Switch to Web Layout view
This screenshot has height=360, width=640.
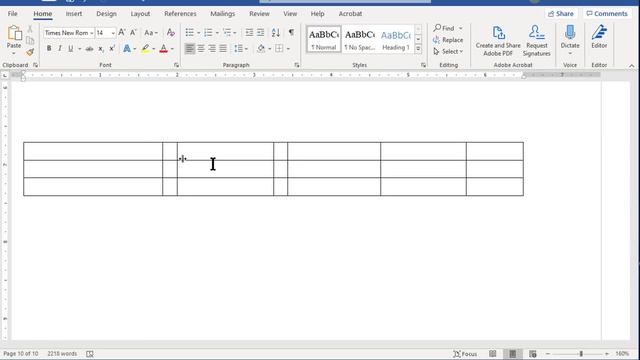[533, 353]
